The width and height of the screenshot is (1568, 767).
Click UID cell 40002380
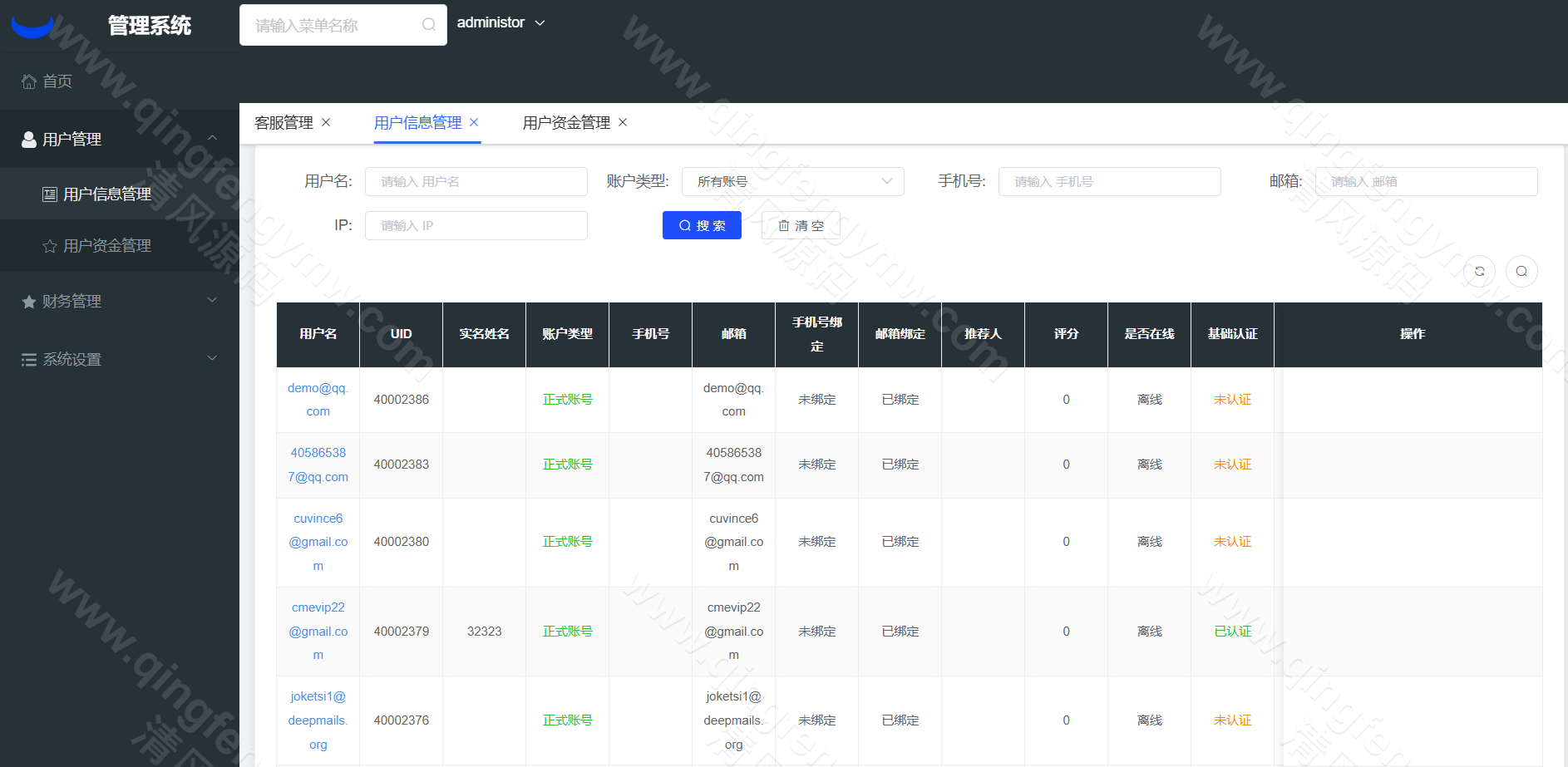402,542
